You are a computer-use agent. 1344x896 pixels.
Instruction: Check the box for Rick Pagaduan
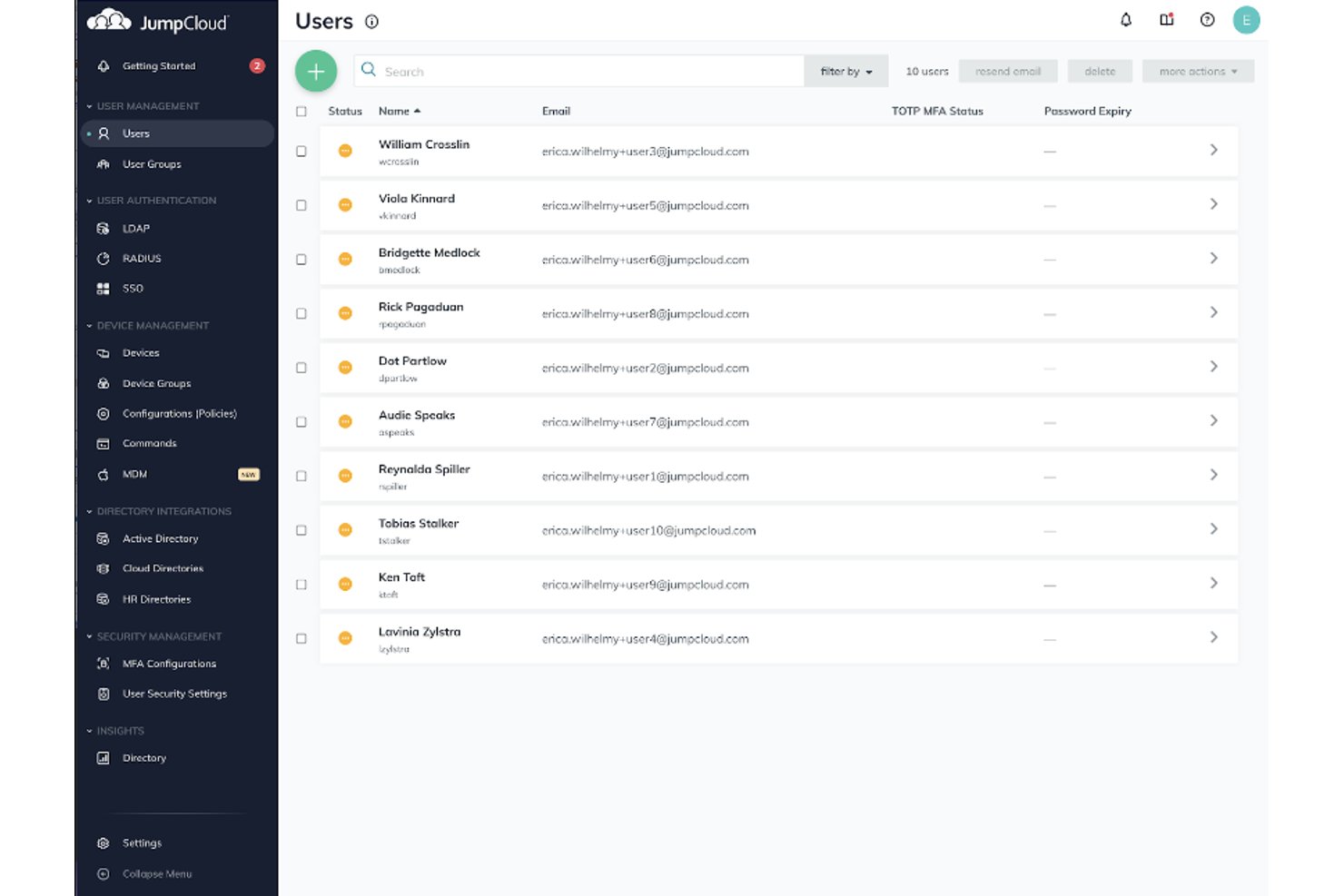[301, 314]
